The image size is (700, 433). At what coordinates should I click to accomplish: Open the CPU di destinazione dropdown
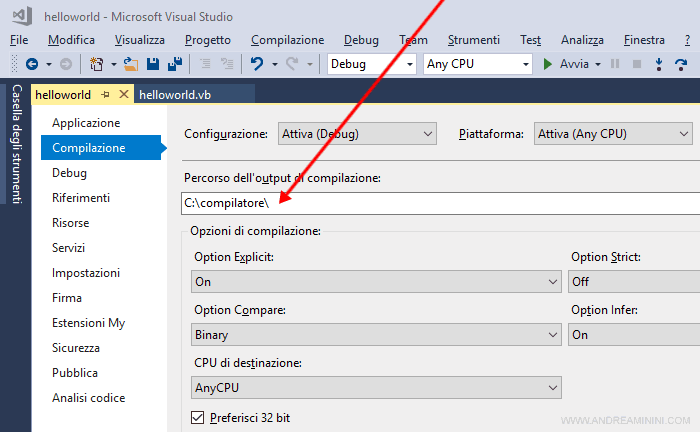[376, 387]
